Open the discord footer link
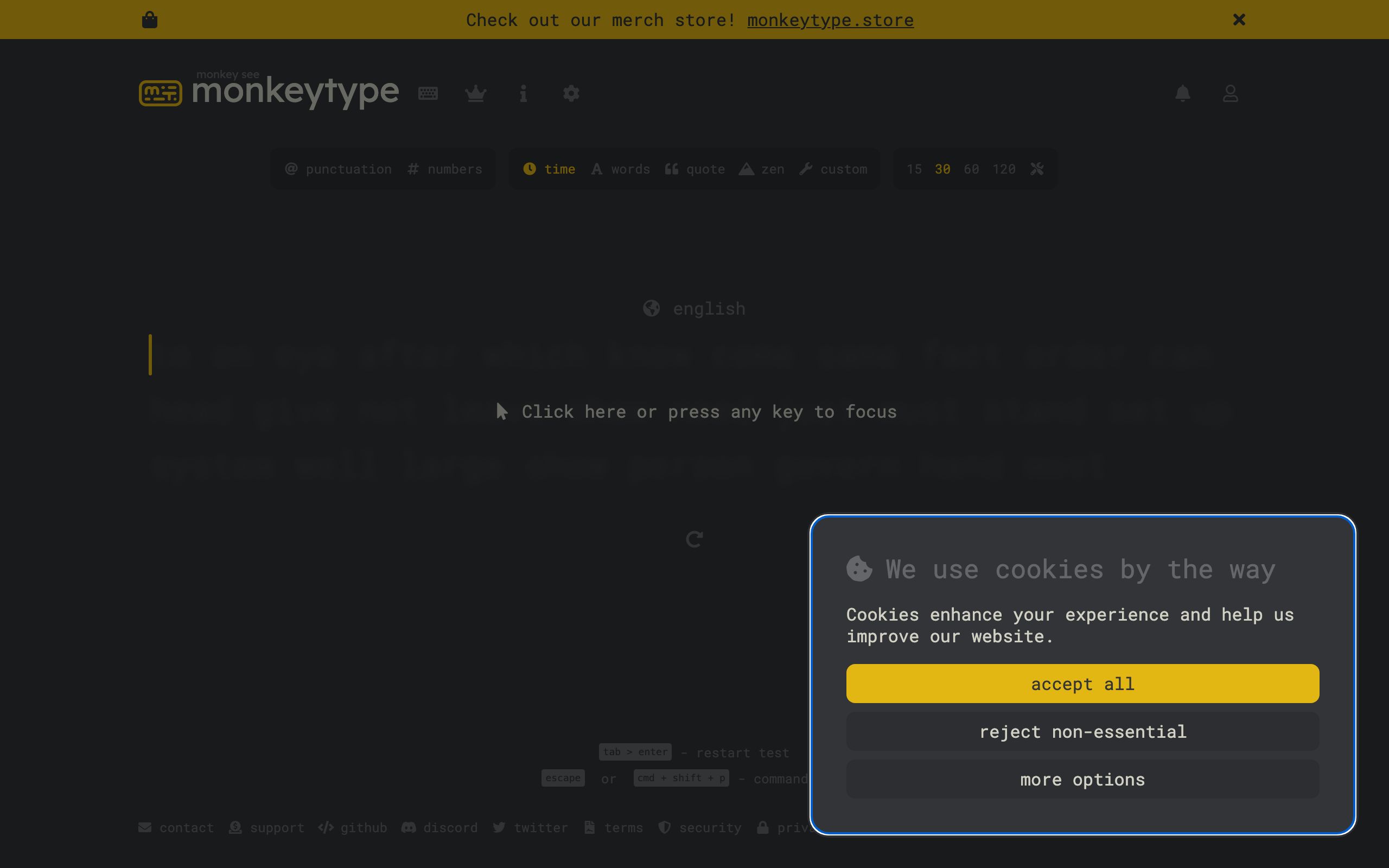Screen dimensions: 1389x868 439,827
